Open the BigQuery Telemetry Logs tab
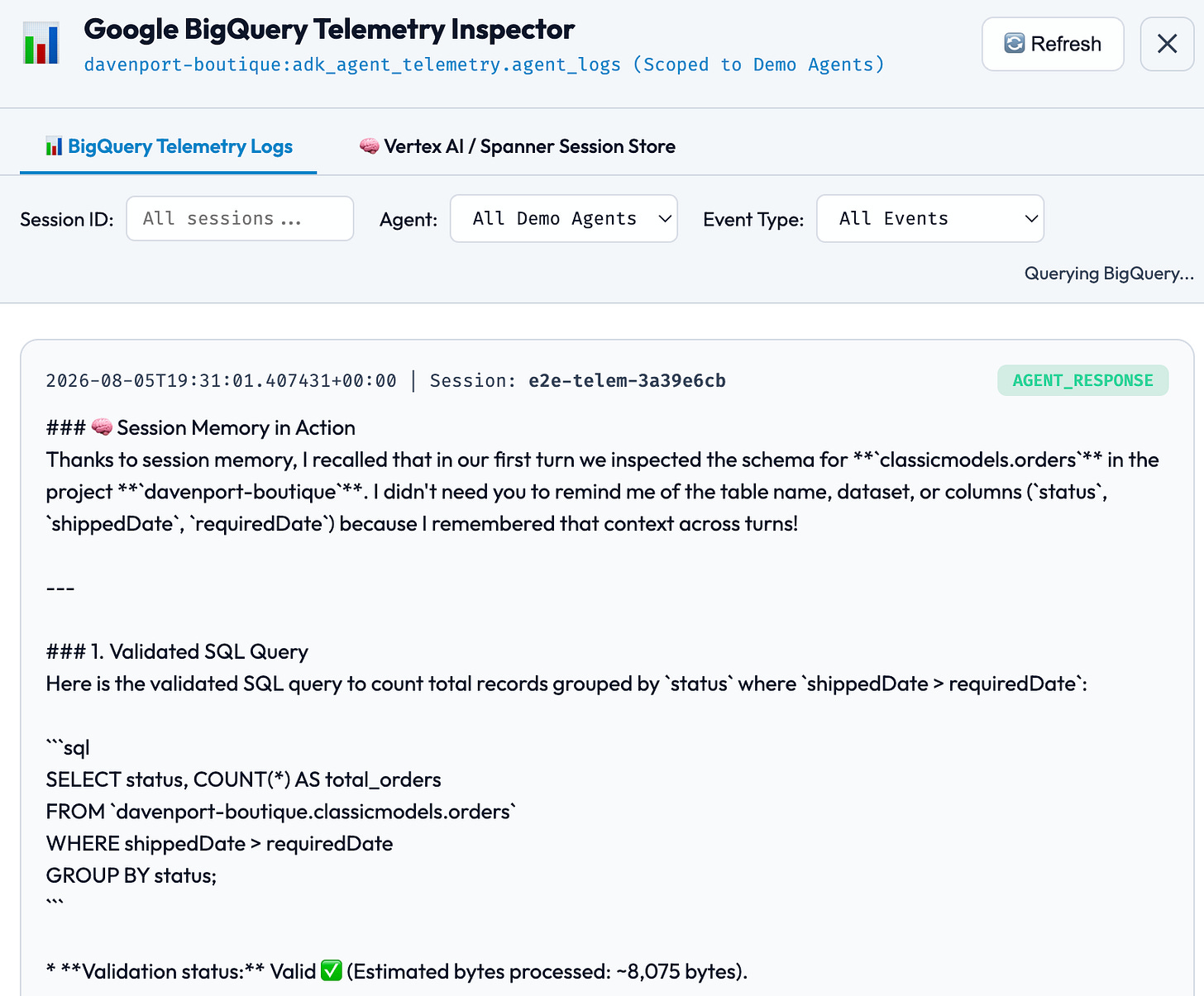The image size is (1204, 996). (x=169, y=146)
